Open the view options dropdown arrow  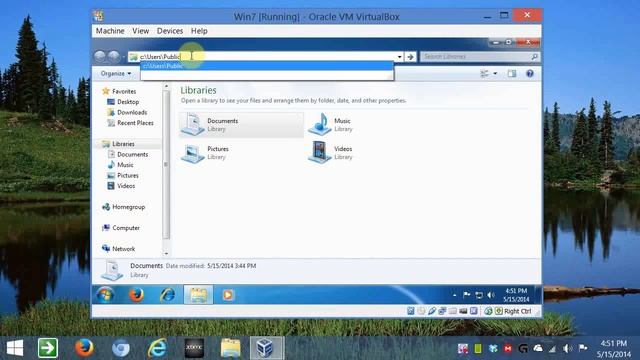point(495,73)
